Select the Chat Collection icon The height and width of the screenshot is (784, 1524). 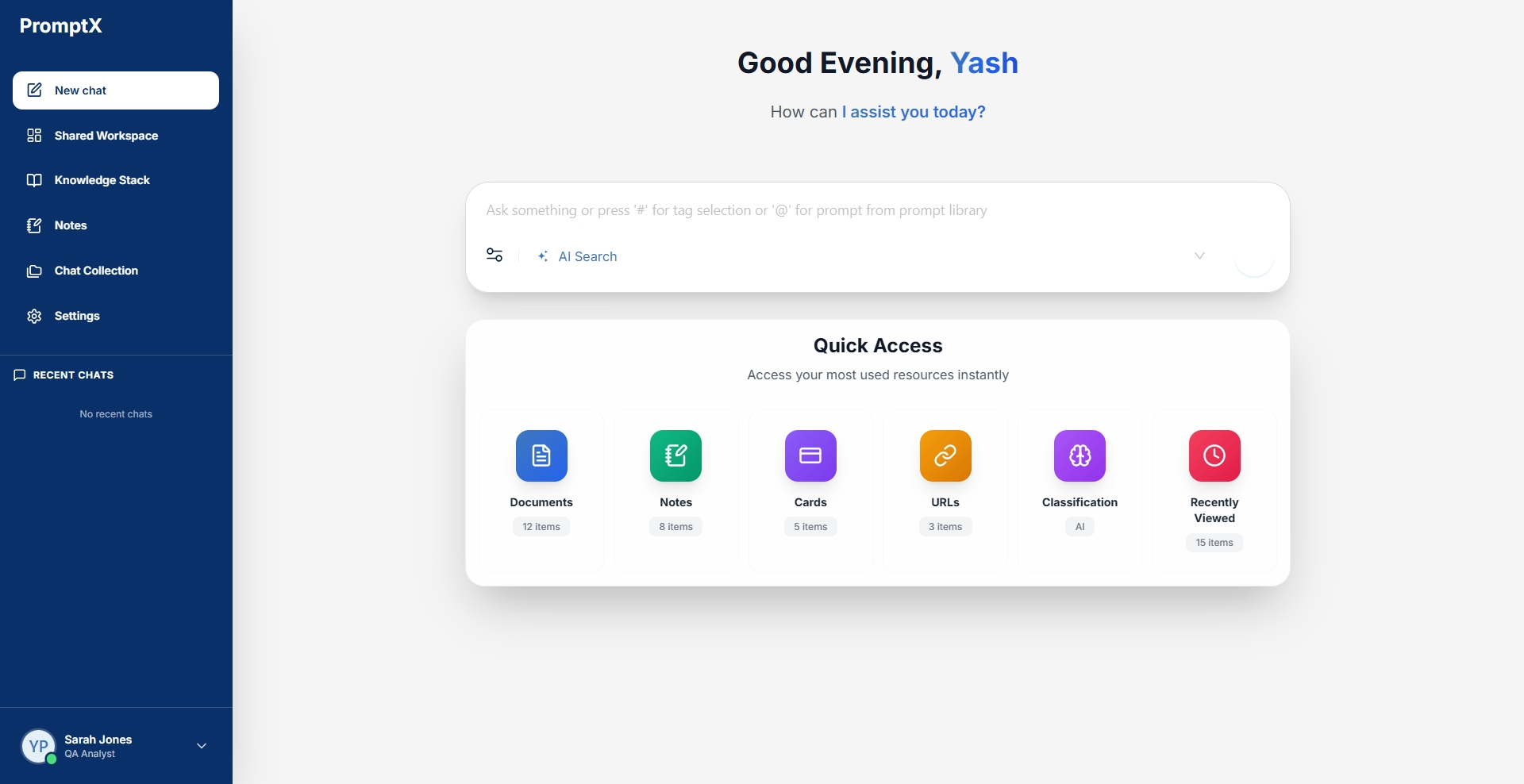35,271
